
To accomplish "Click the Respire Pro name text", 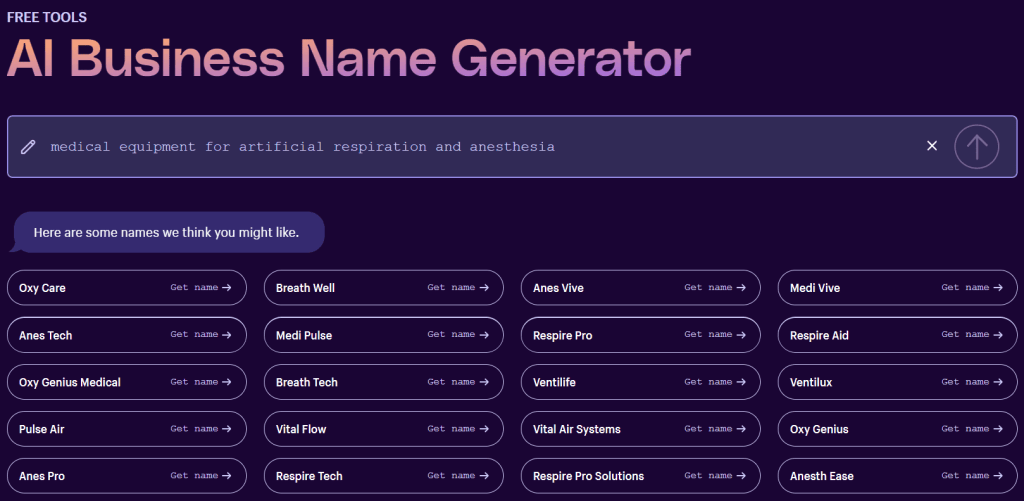I will [x=562, y=335].
